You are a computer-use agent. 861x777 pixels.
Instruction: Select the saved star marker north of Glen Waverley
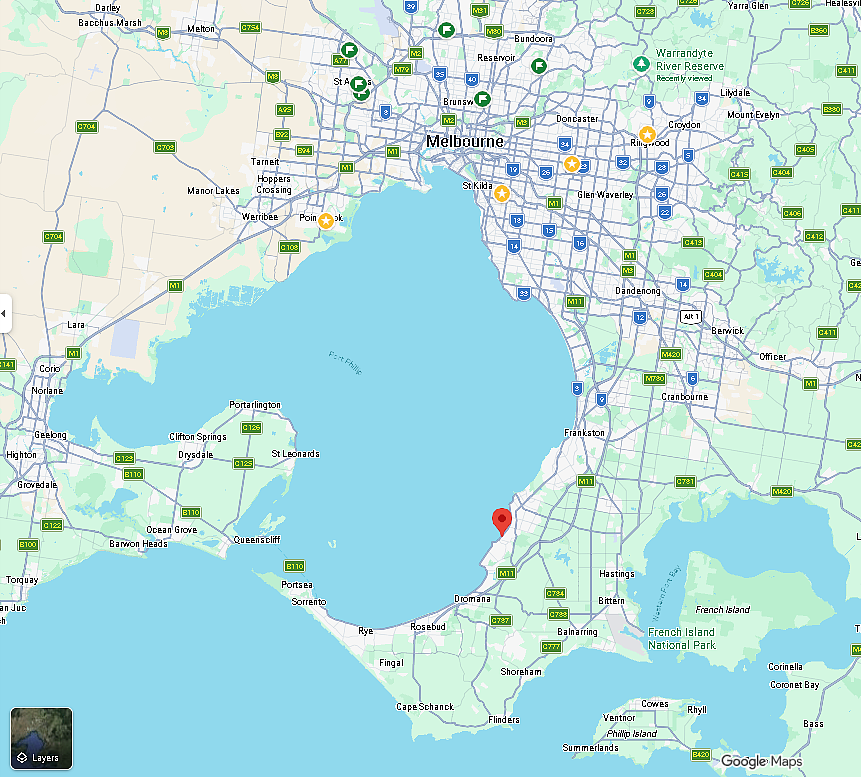(x=572, y=164)
